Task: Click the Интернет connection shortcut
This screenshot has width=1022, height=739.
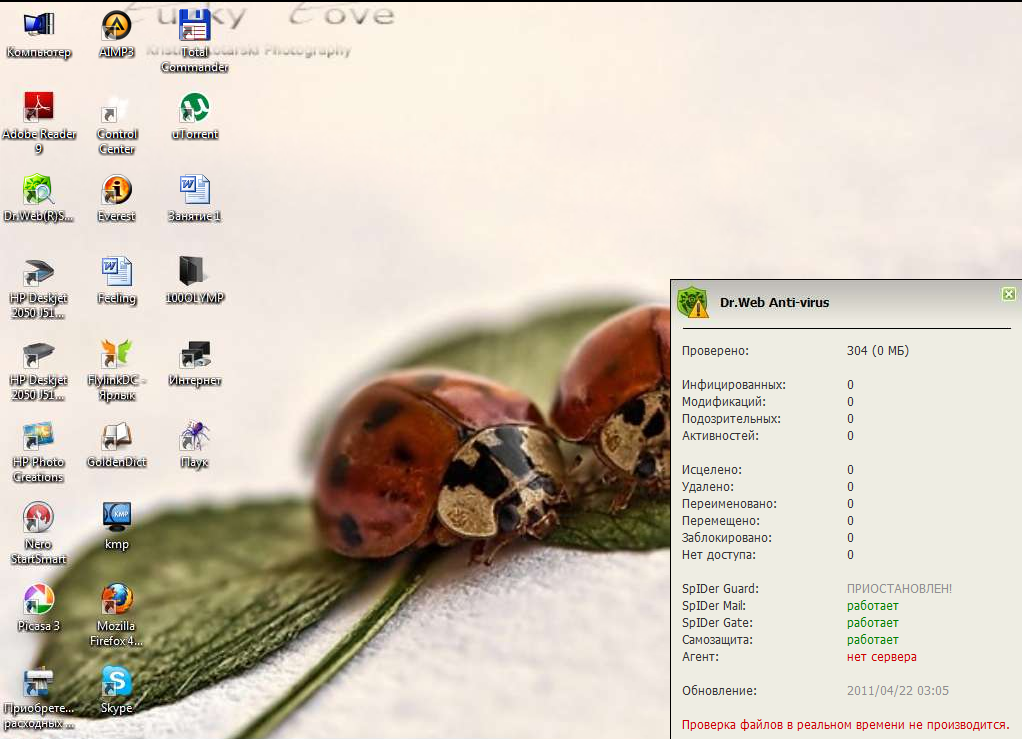Action: (195, 353)
